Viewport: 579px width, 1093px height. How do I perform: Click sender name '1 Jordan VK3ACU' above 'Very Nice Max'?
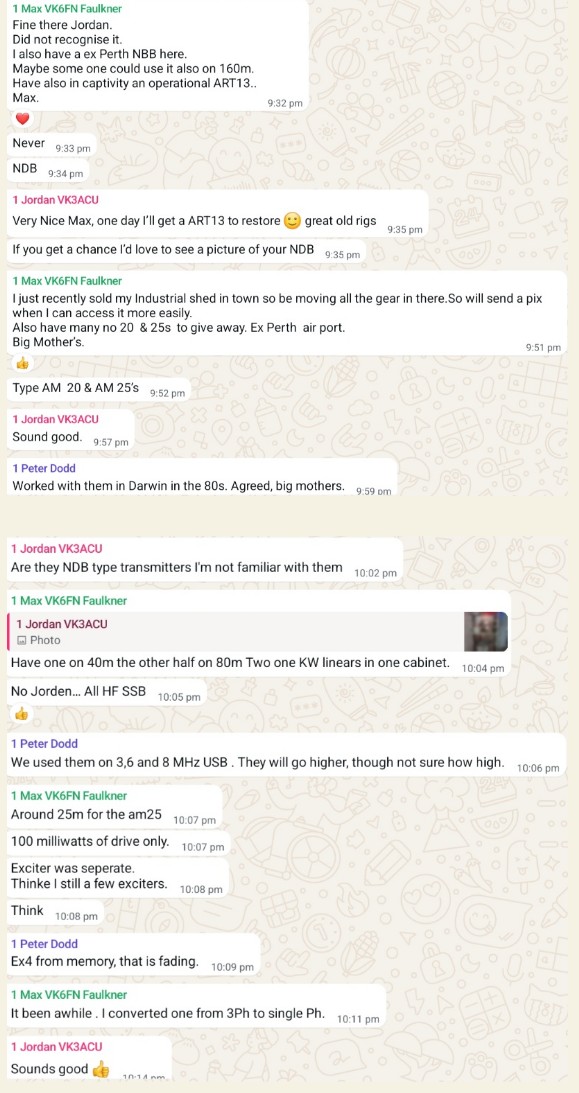(x=56, y=200)
